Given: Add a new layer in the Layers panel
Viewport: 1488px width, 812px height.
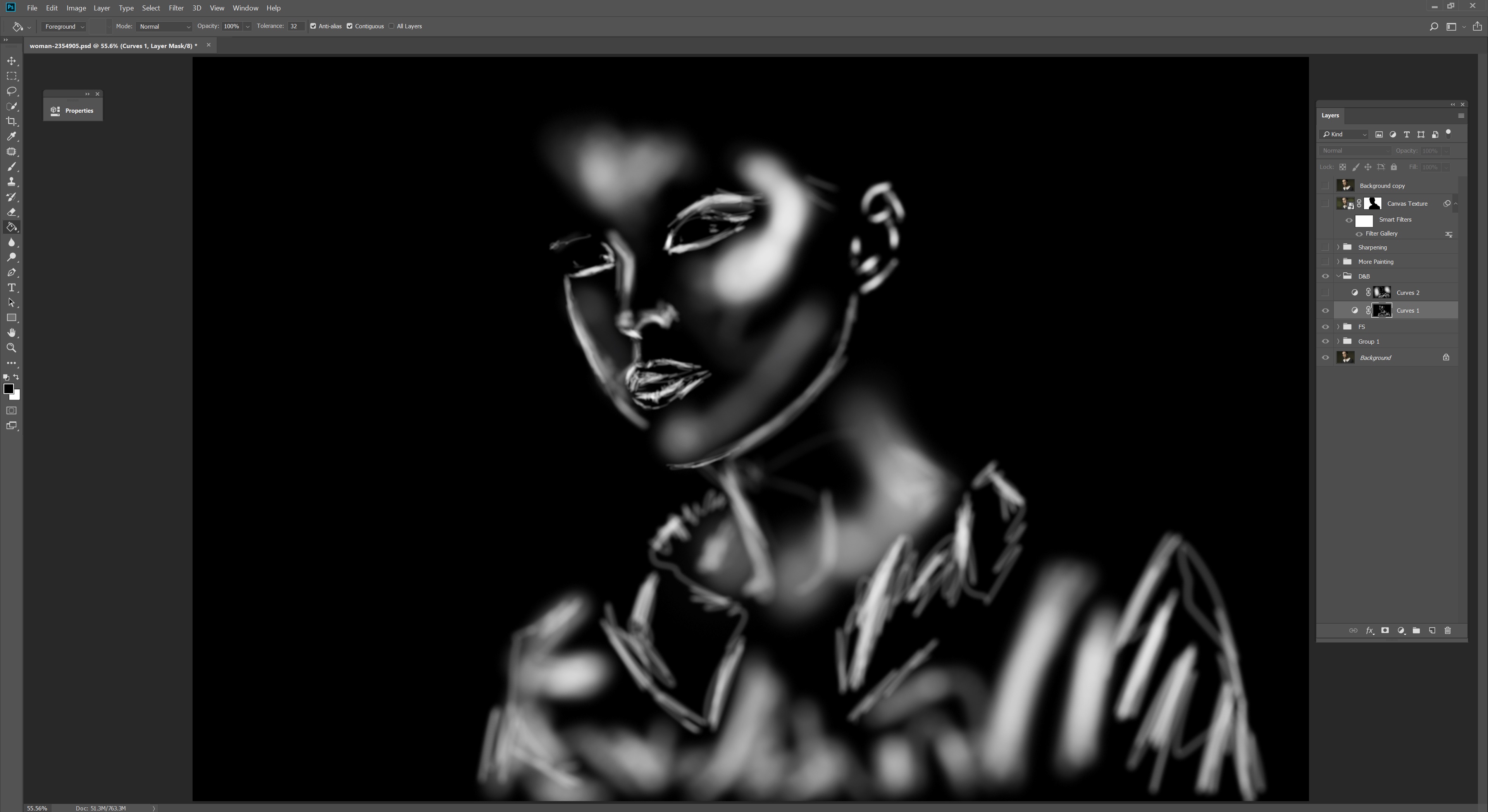Looking at the screenshot, I should pos(1432,631).
